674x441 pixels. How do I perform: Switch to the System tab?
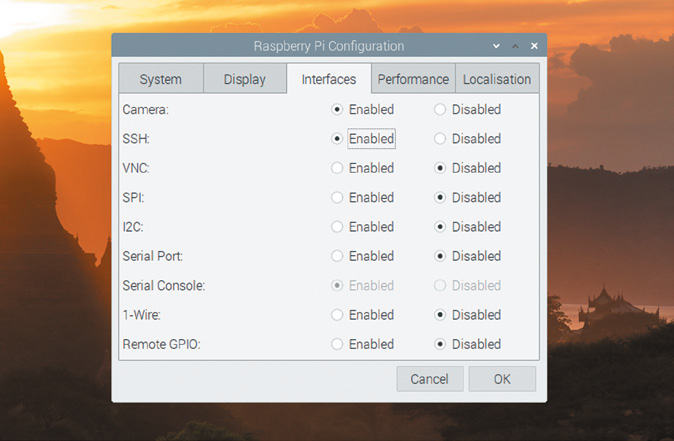pos(161,80)
